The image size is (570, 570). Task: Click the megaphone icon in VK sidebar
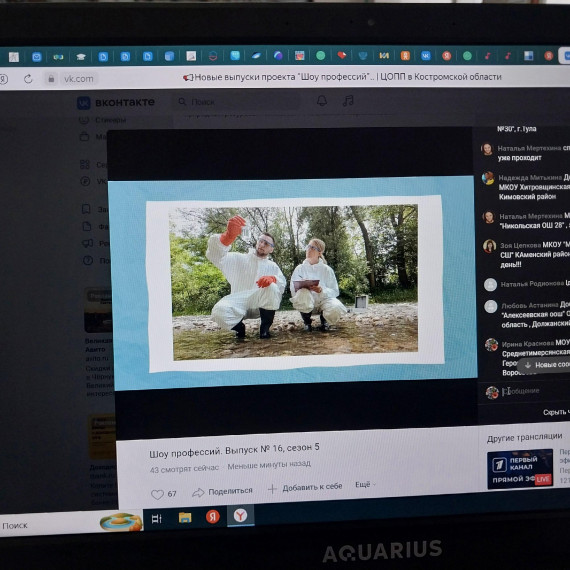(x=87, y=243)
